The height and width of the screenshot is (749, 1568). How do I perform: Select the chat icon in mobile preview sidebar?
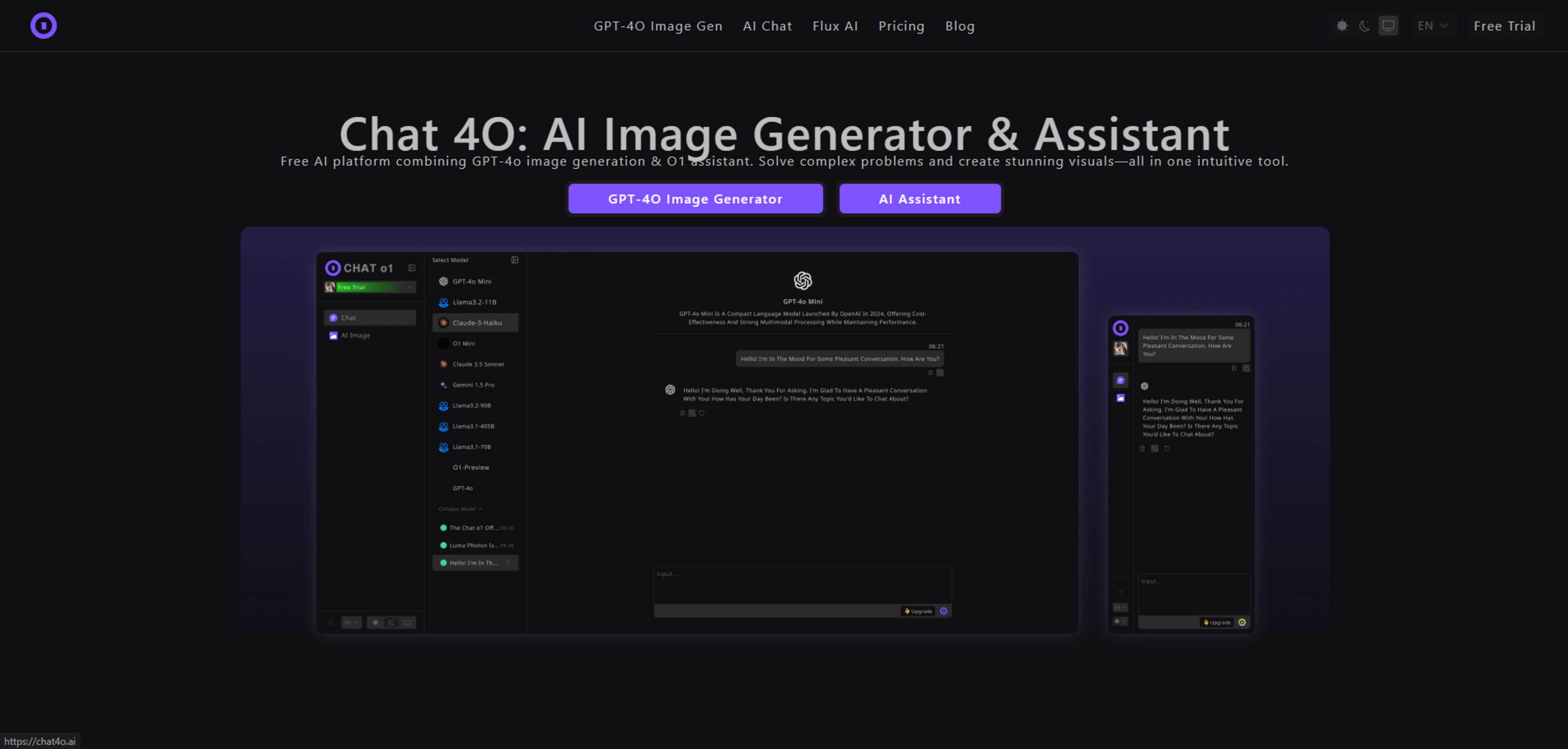pyautogui.click(x=1120, y=381)
